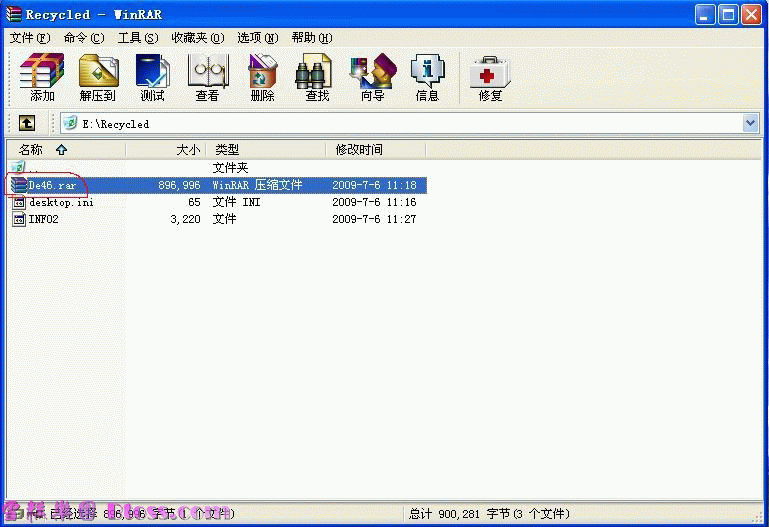Click the 896,996 size value

(179, 185)
